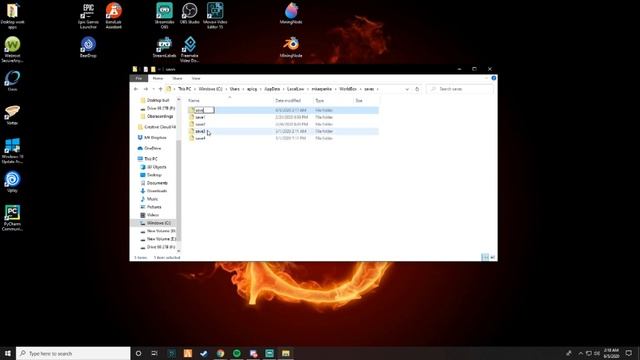Select the Desktop work apps folder icon

[x=12, y=16]
